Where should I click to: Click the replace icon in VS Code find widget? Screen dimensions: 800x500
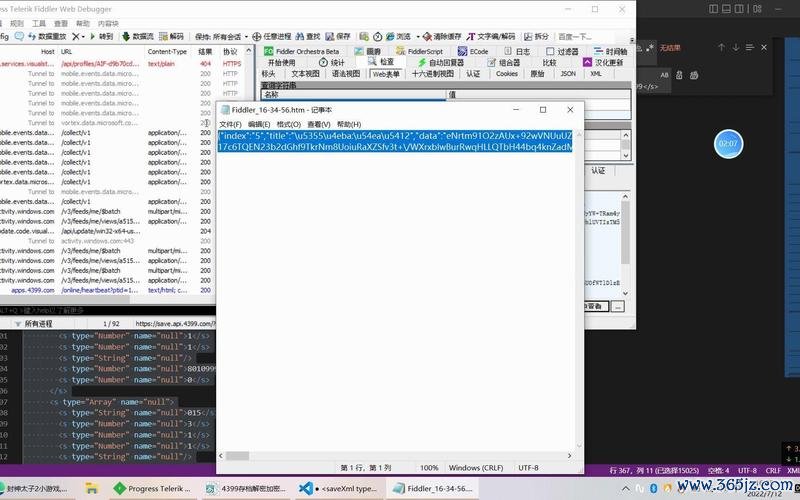(679, 75)
